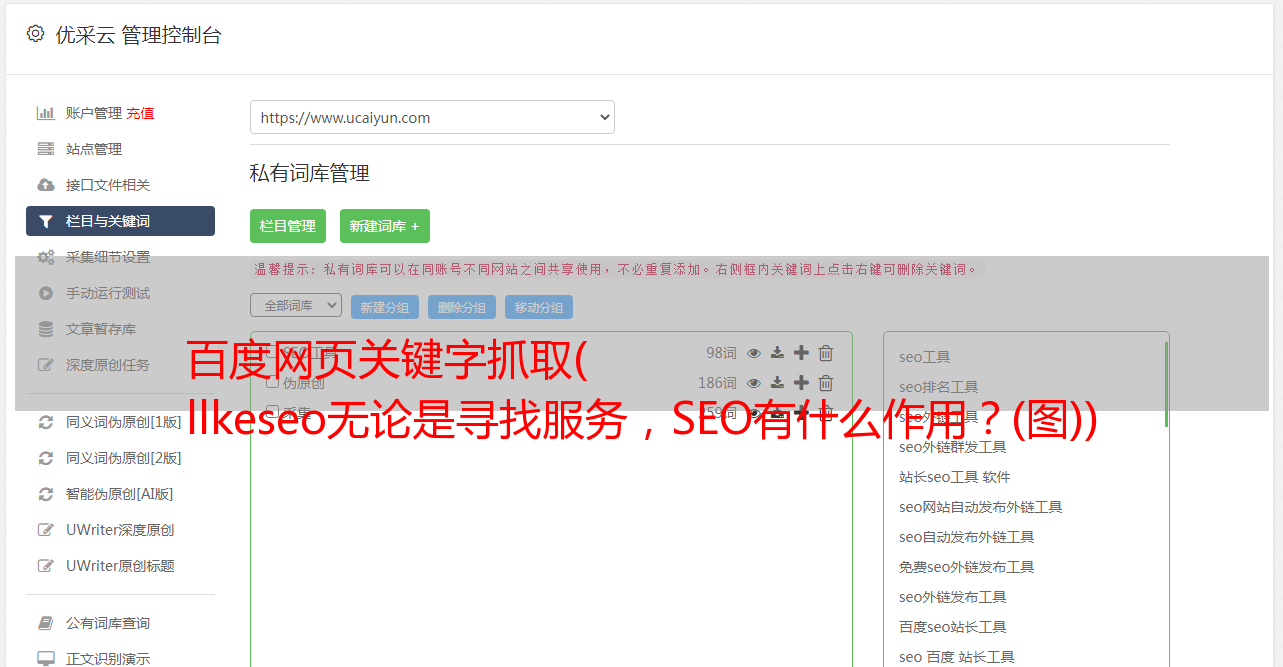Delete the 186词 library with trash icon
Viewport: 1283px width, 667px height.
(x=826, y=383)
